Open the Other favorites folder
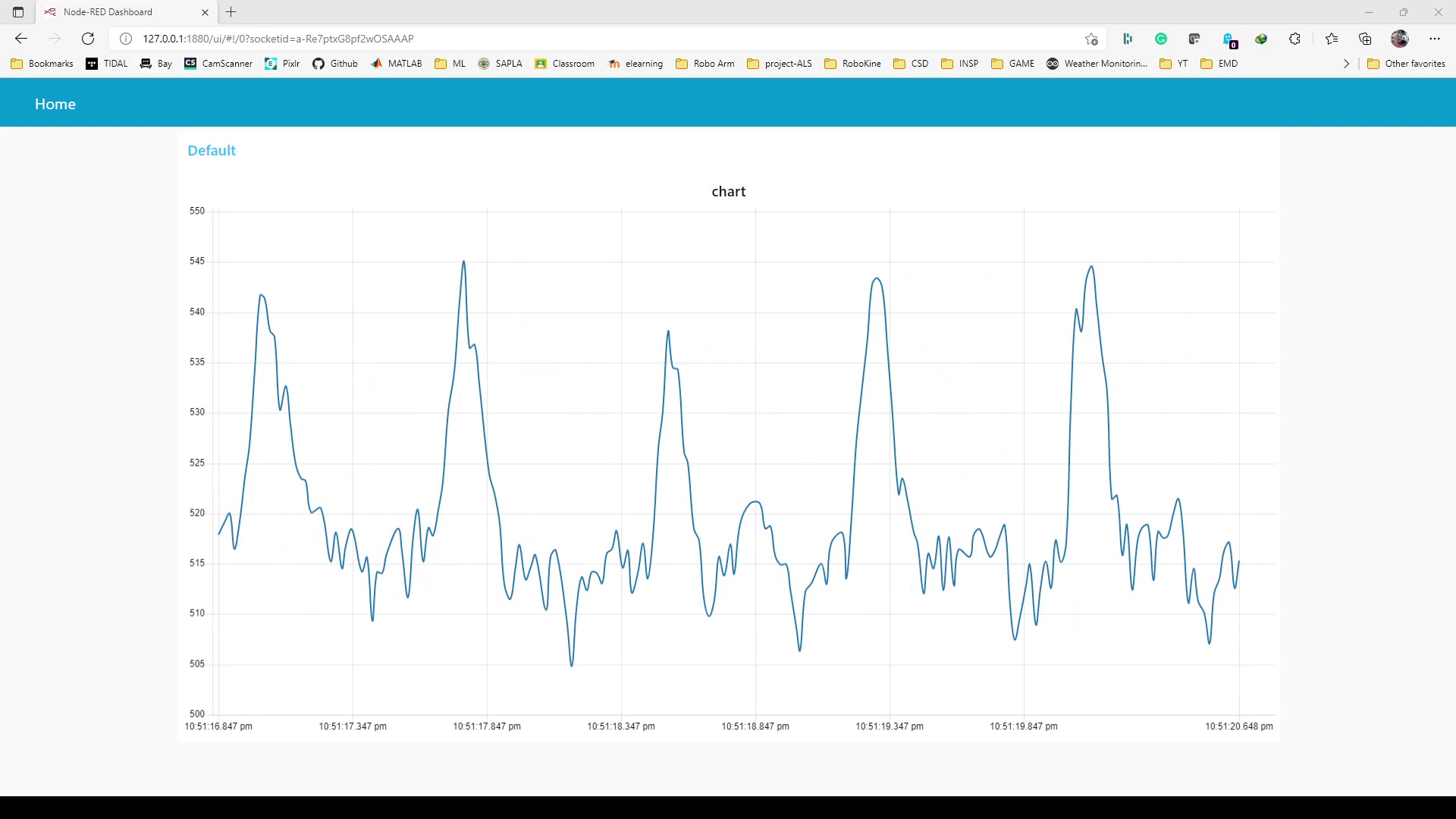 click(1407, 64)
